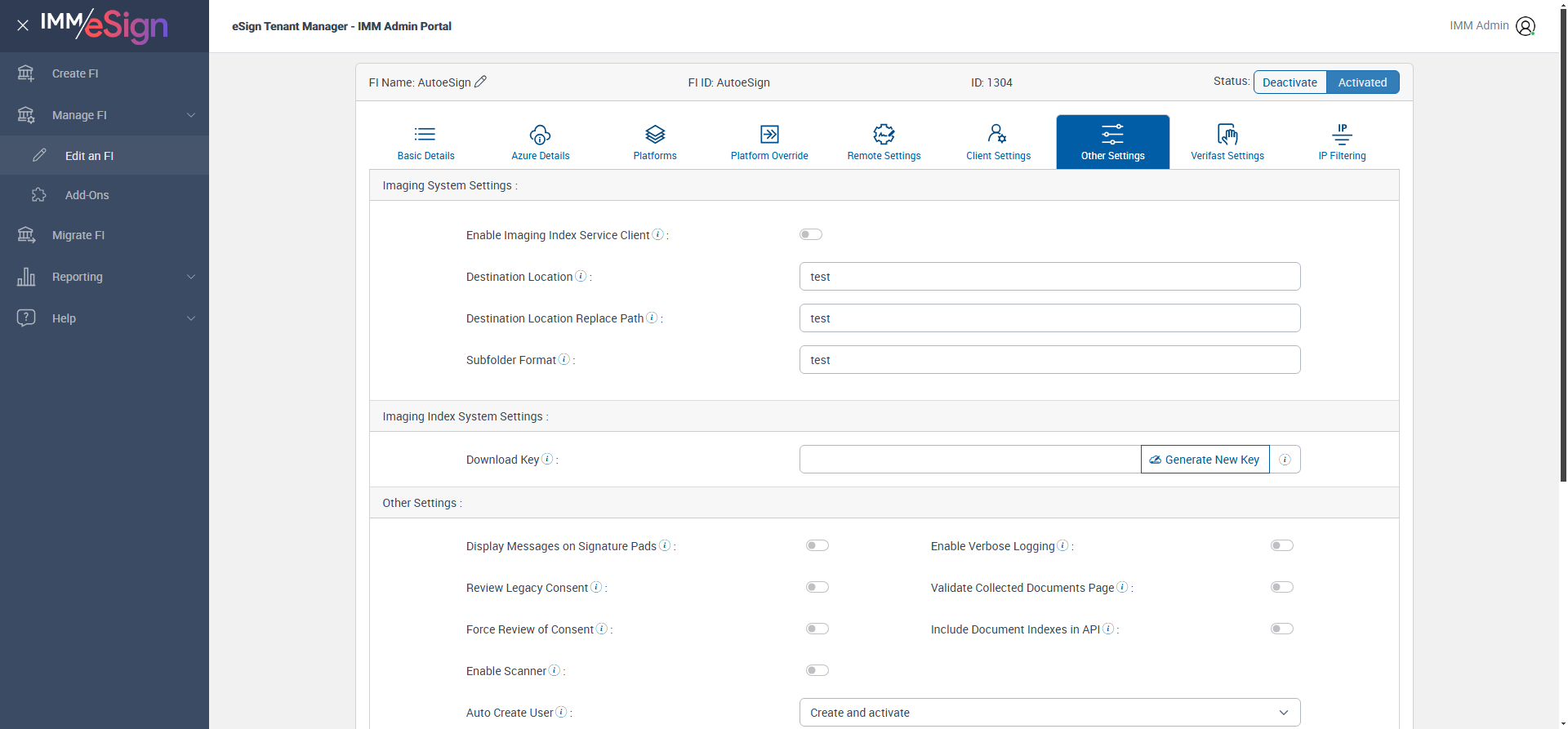1568x729 pixels.
Task: Select Migrate FI in the sidebar
Action: pyautogui.click(x=78, y=235)
